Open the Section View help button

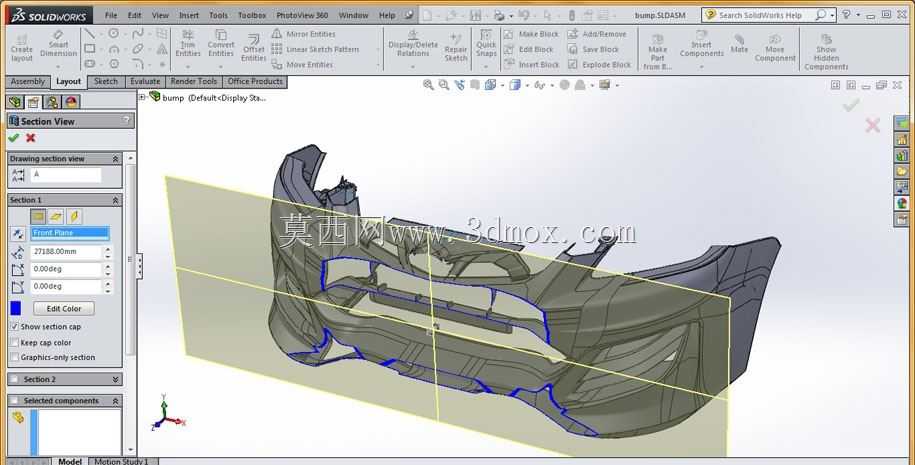coord(126,120)
